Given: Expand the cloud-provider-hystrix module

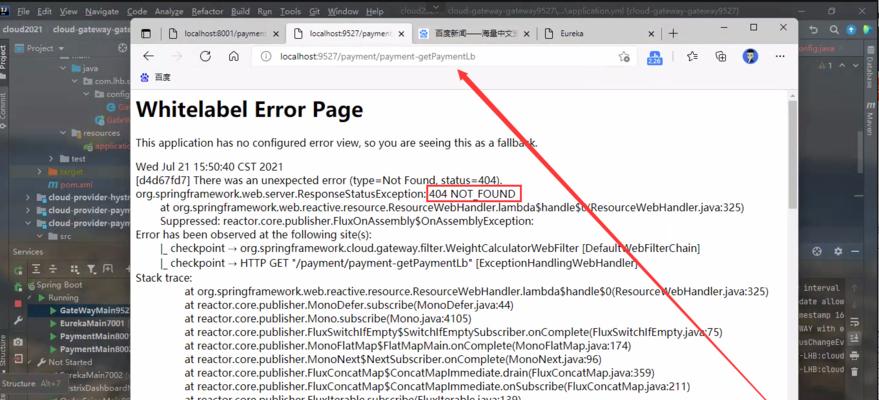Looking at the screenshot, I should 28,198.
